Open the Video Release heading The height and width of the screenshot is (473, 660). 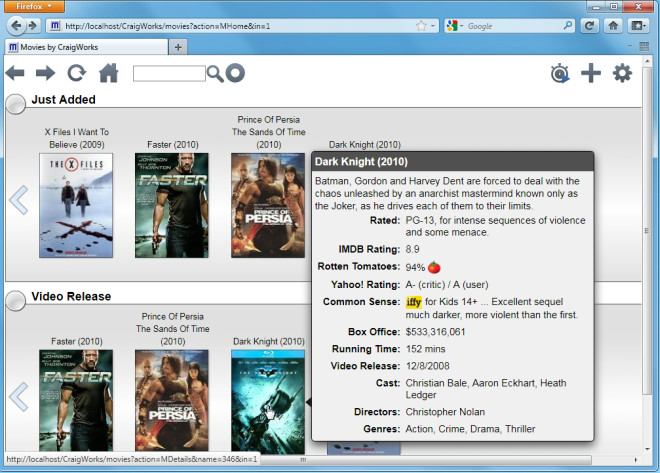(71, 296)
